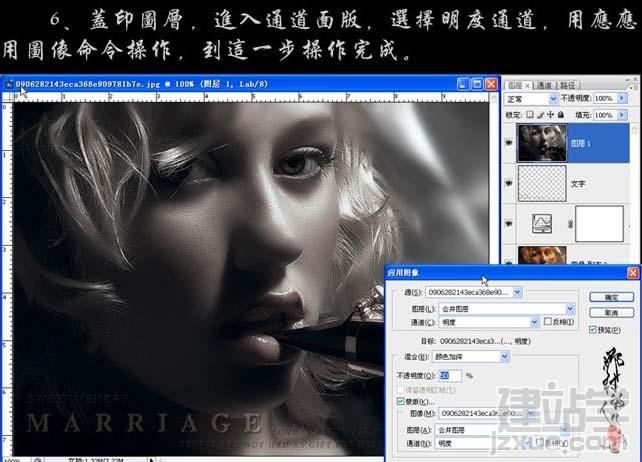642x462 pixels.
Task: Toggle the Preview (预览) checkbox
Action: (x=592, y=330)
